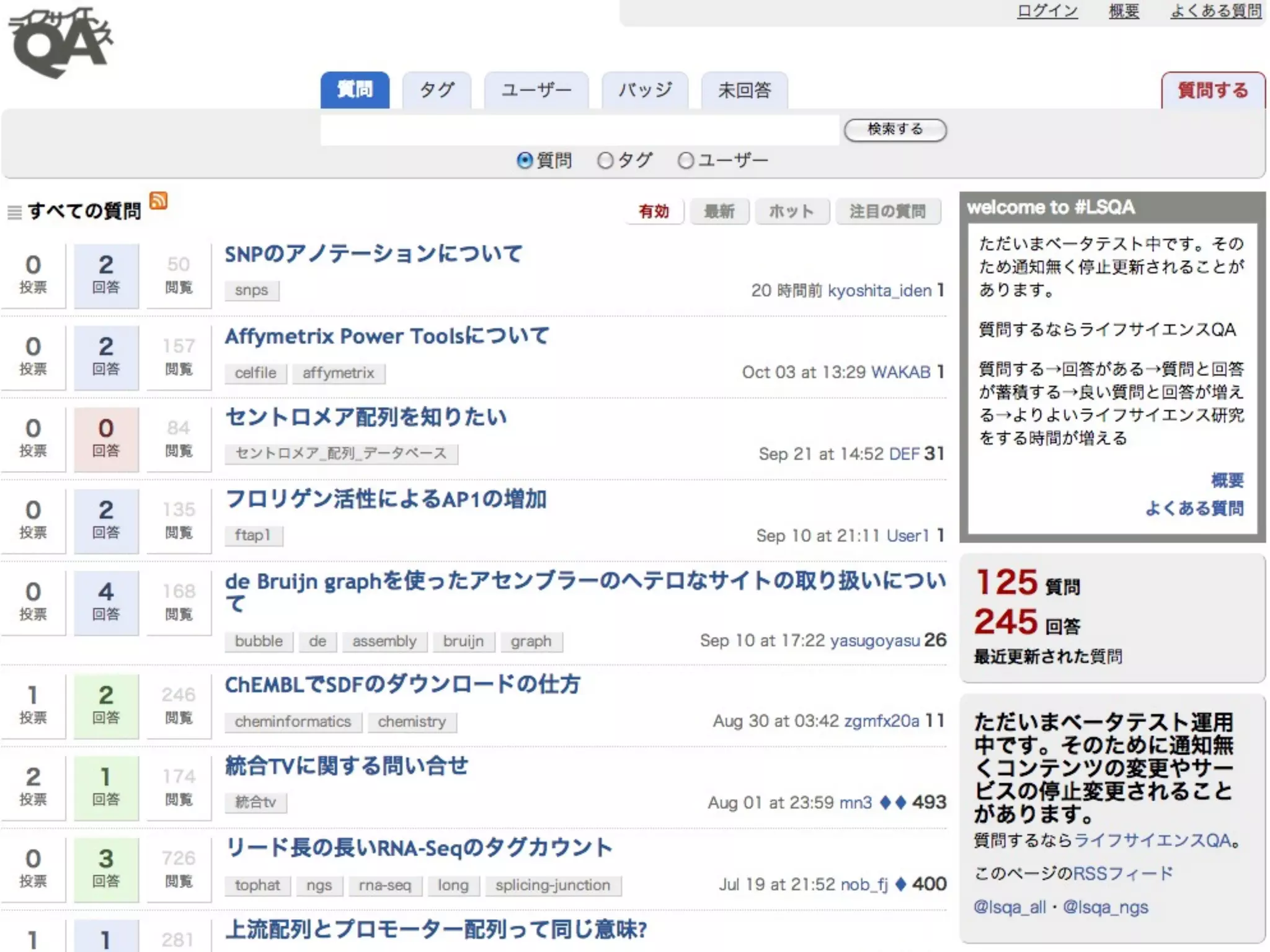Viewport: 1270px width, 952px height.
Task: Open the RSSフィード link in sidebar
Action: pyautogui.click(x=1123, y=873)
